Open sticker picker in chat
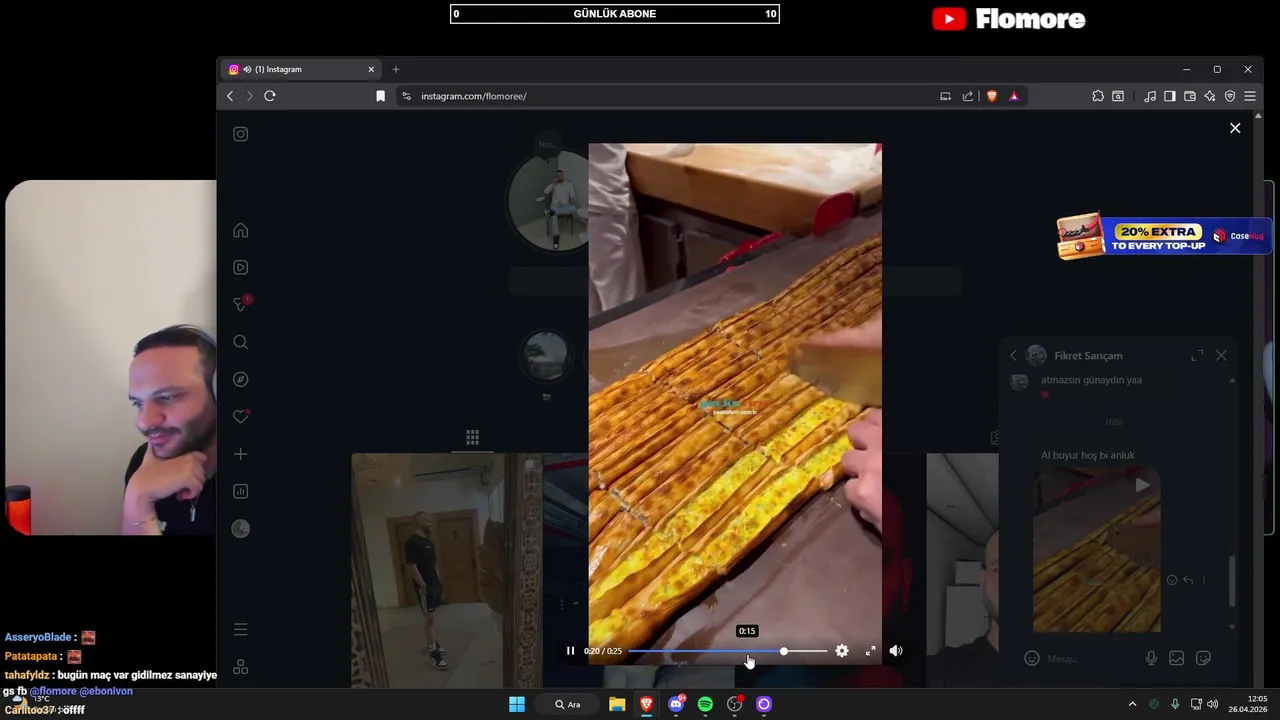The image size is (1280, 720). pos(1204,658)
